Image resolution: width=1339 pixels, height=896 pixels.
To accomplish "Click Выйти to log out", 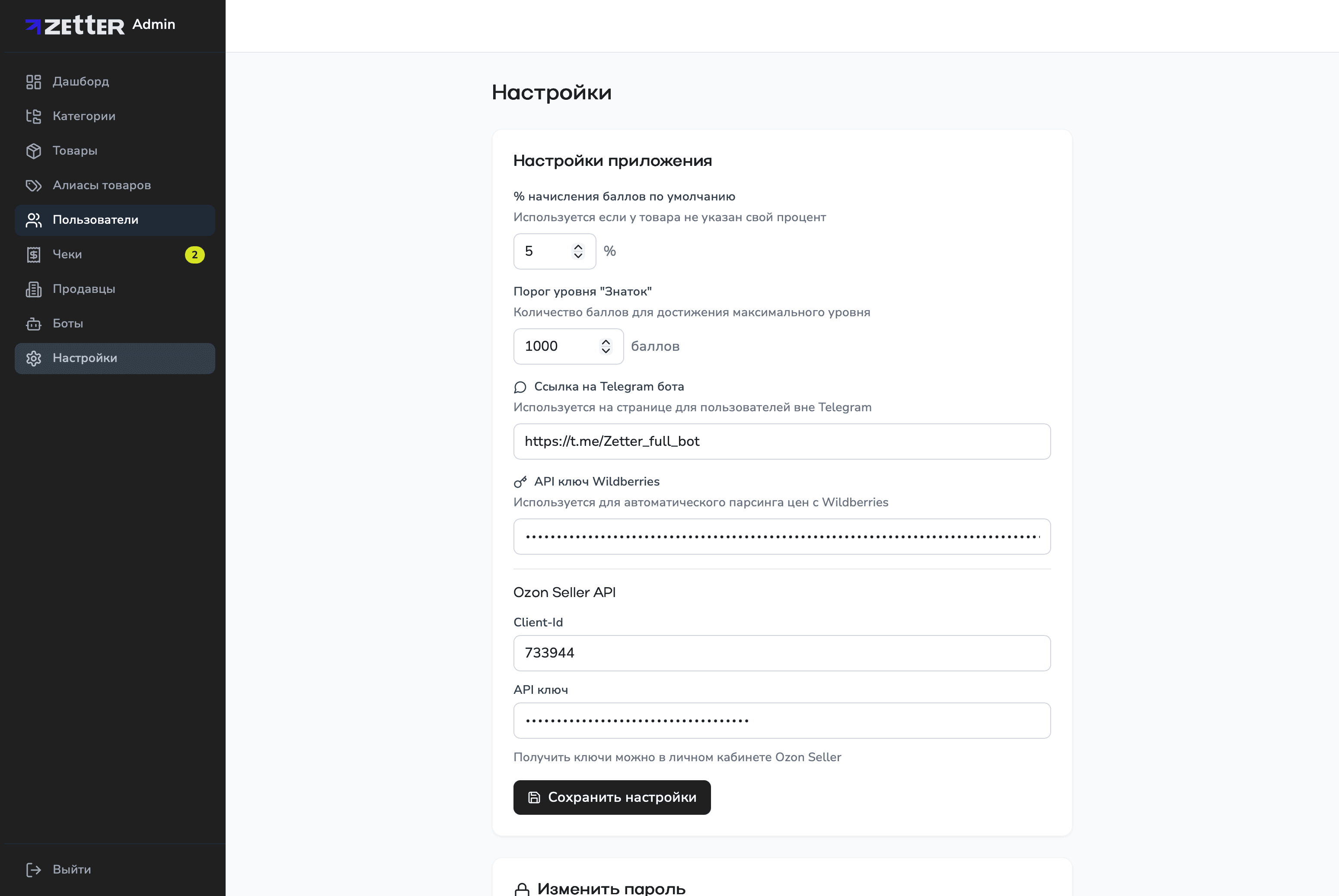I will 71,869.
